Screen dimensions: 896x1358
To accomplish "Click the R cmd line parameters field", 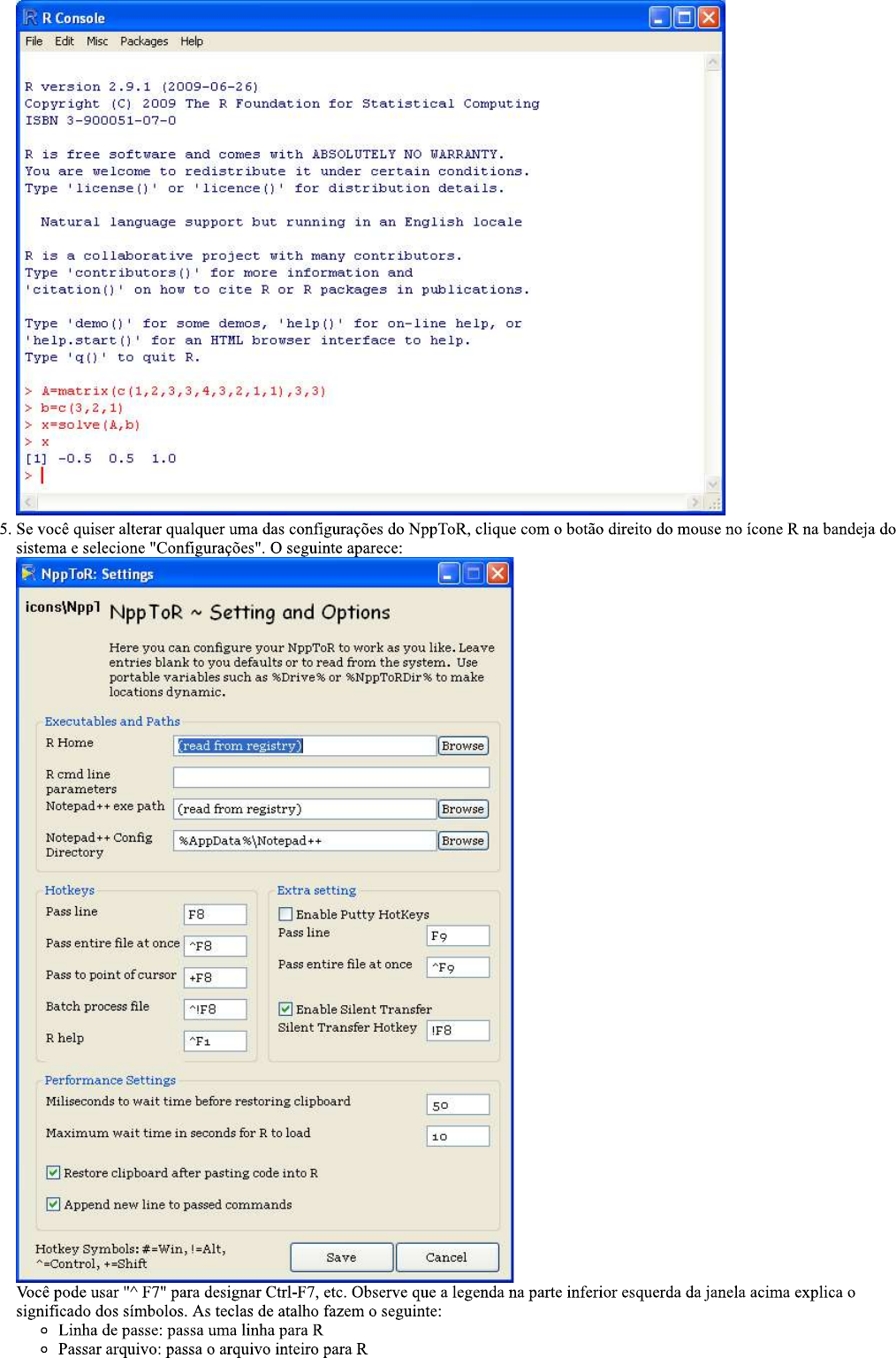I will (330, 777).
